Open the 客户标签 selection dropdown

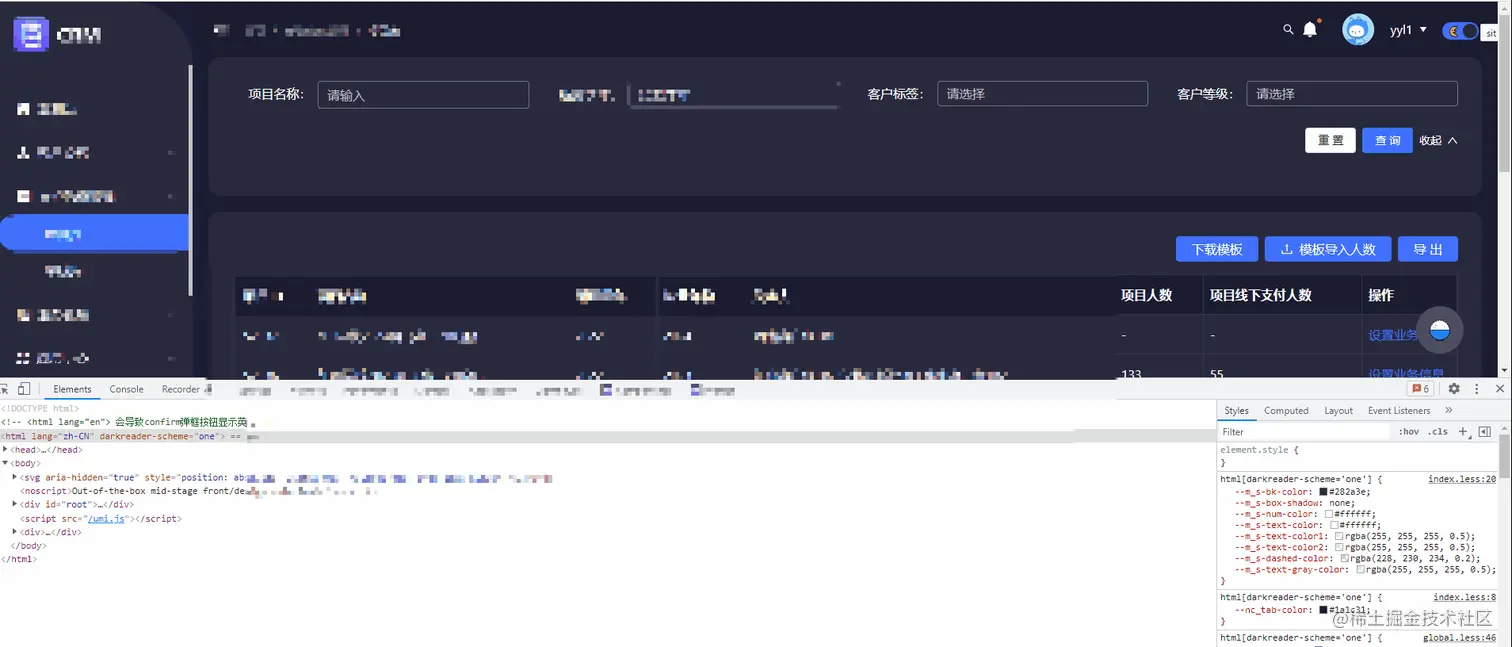1042,93
